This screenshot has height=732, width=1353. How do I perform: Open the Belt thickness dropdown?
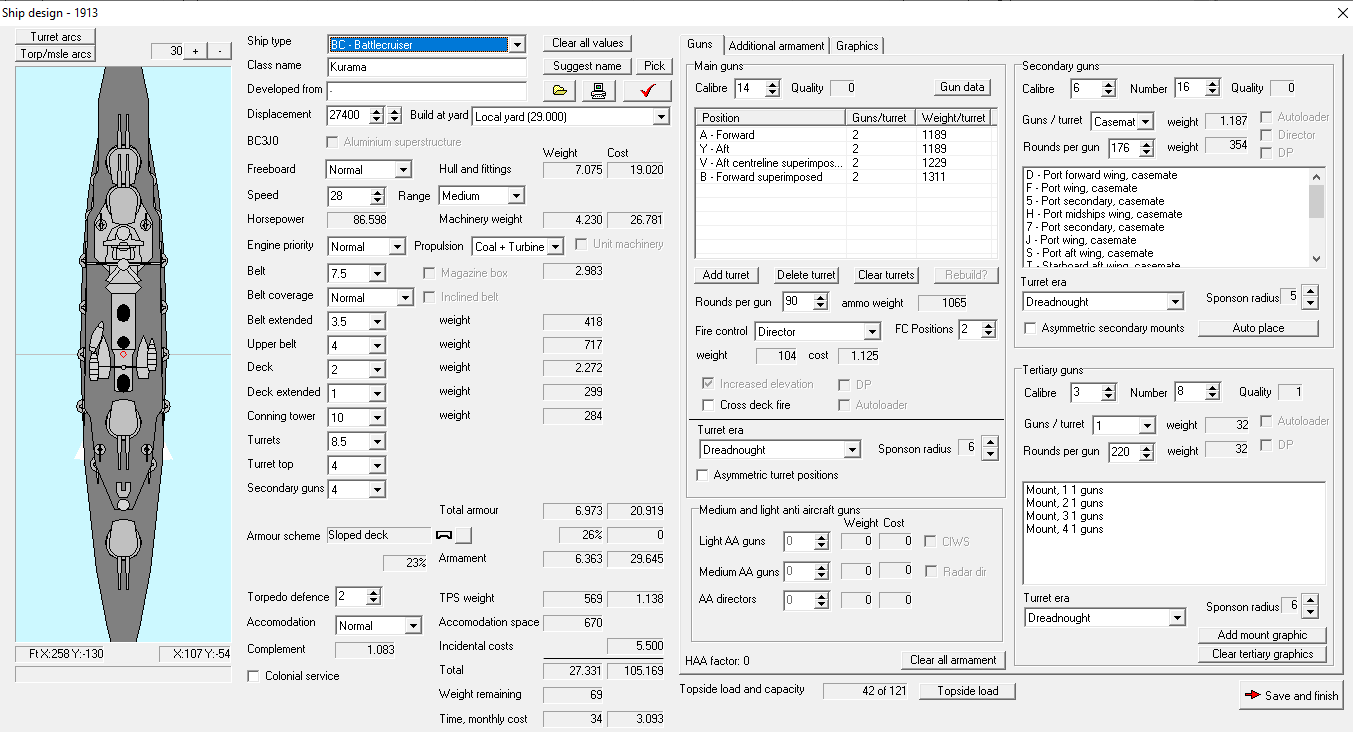point(377,273)
